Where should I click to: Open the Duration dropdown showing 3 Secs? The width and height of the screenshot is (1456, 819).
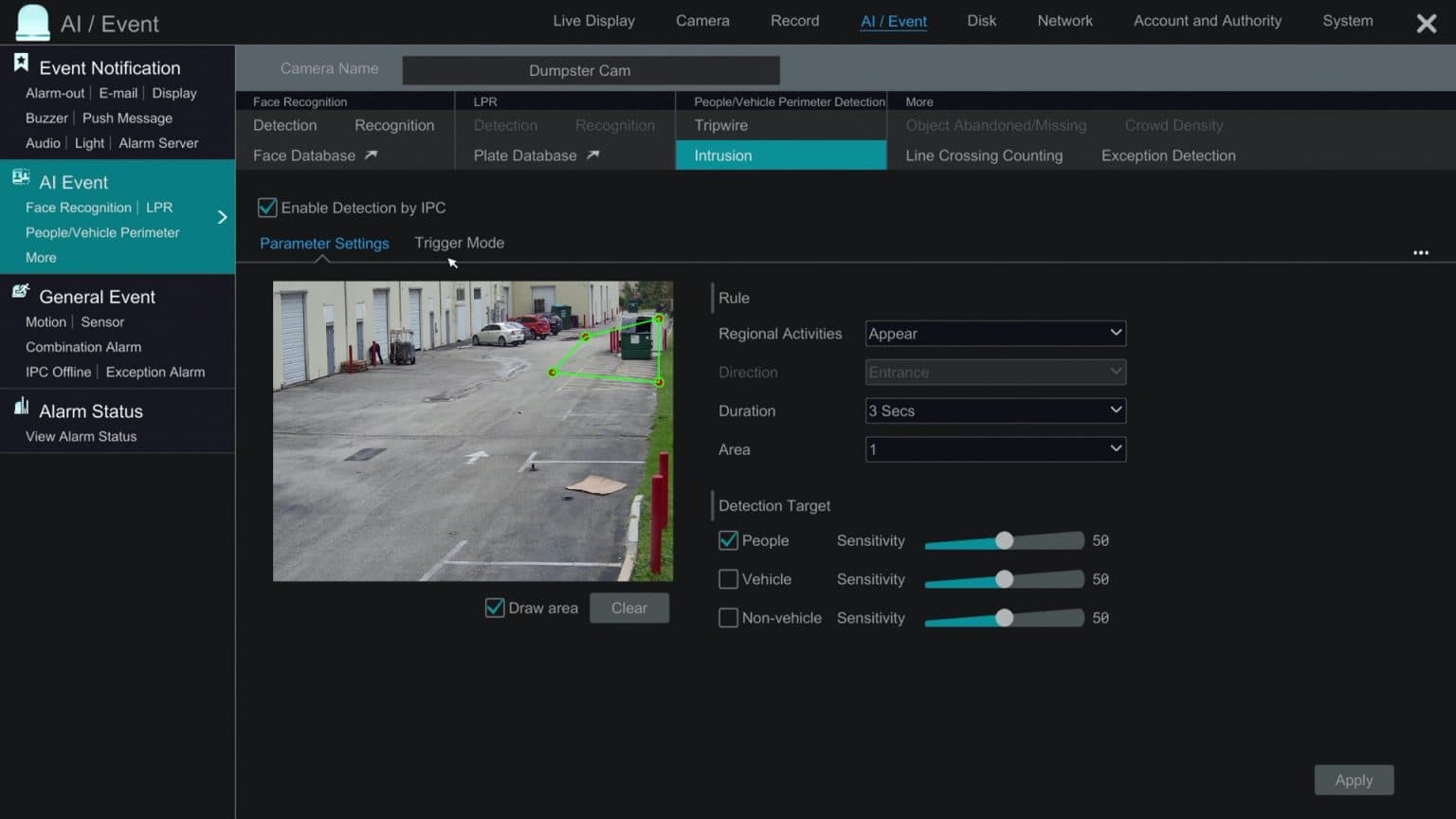pos(995,410)
